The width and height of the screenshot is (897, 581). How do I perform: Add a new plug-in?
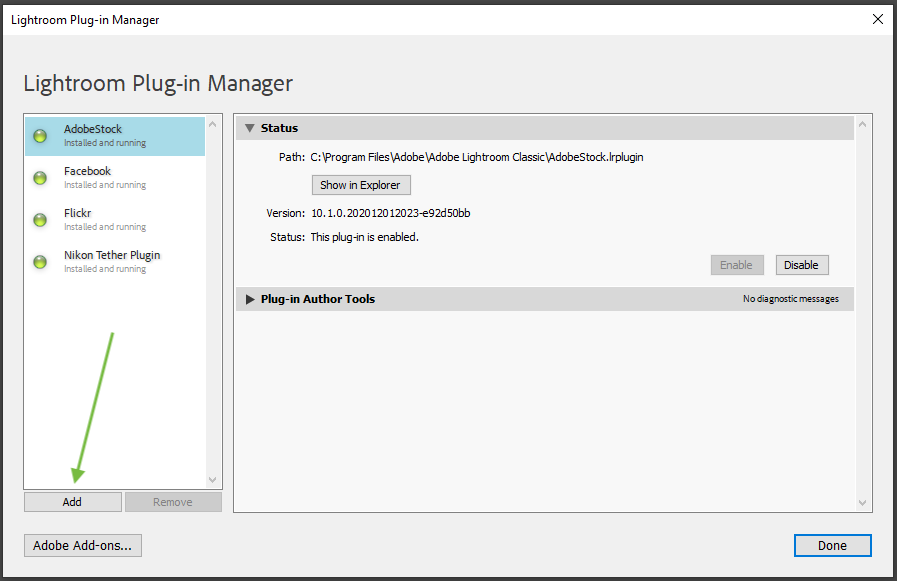coord(73,502)
